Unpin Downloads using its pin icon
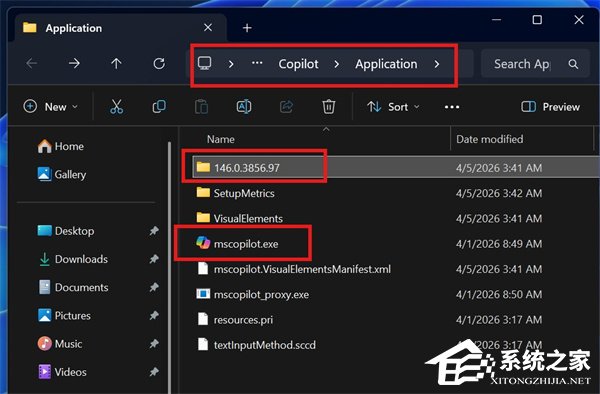600x394 pixels. coord(154,259)
